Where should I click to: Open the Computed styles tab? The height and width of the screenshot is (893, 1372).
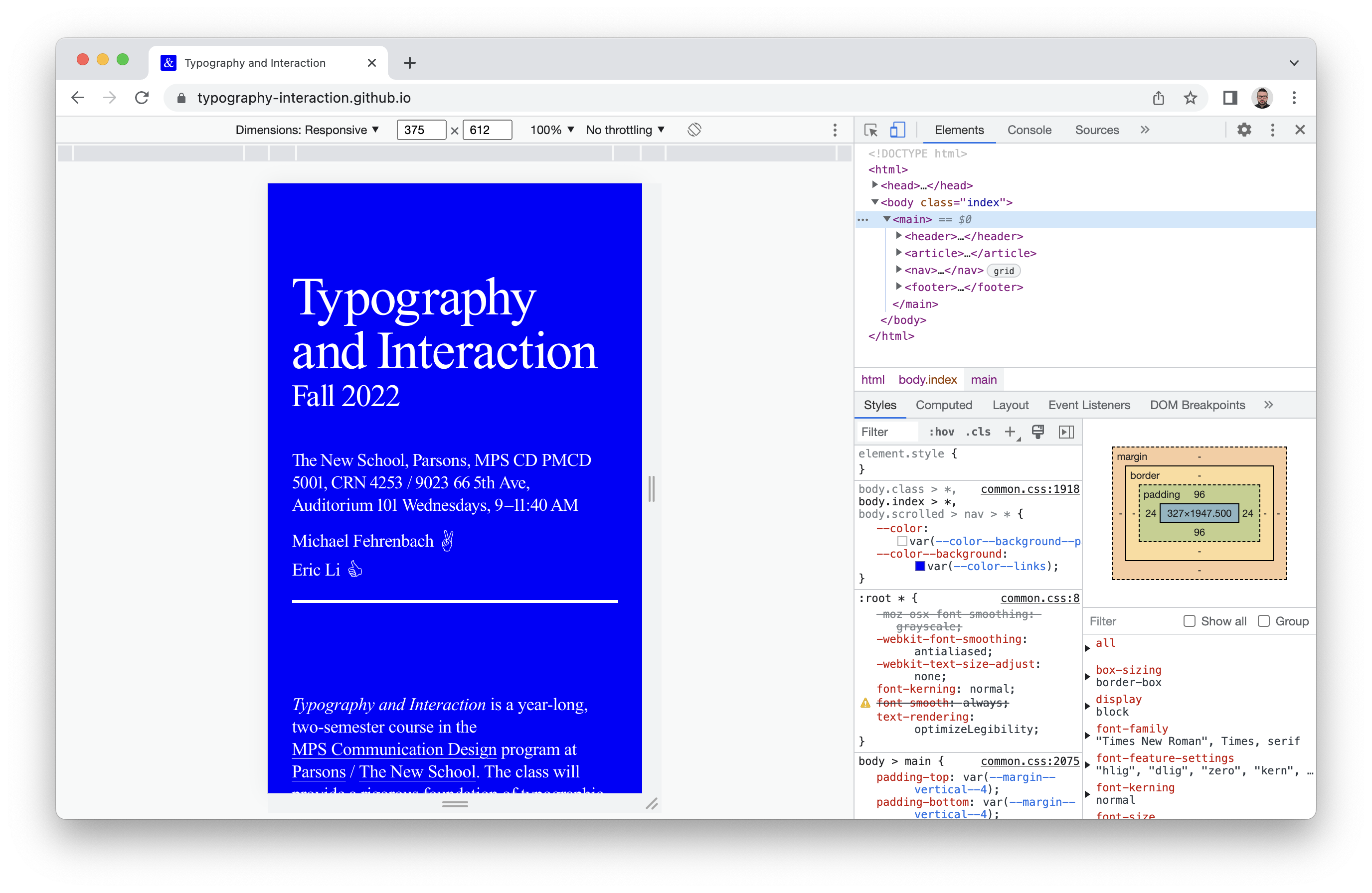tap(944, 405)
